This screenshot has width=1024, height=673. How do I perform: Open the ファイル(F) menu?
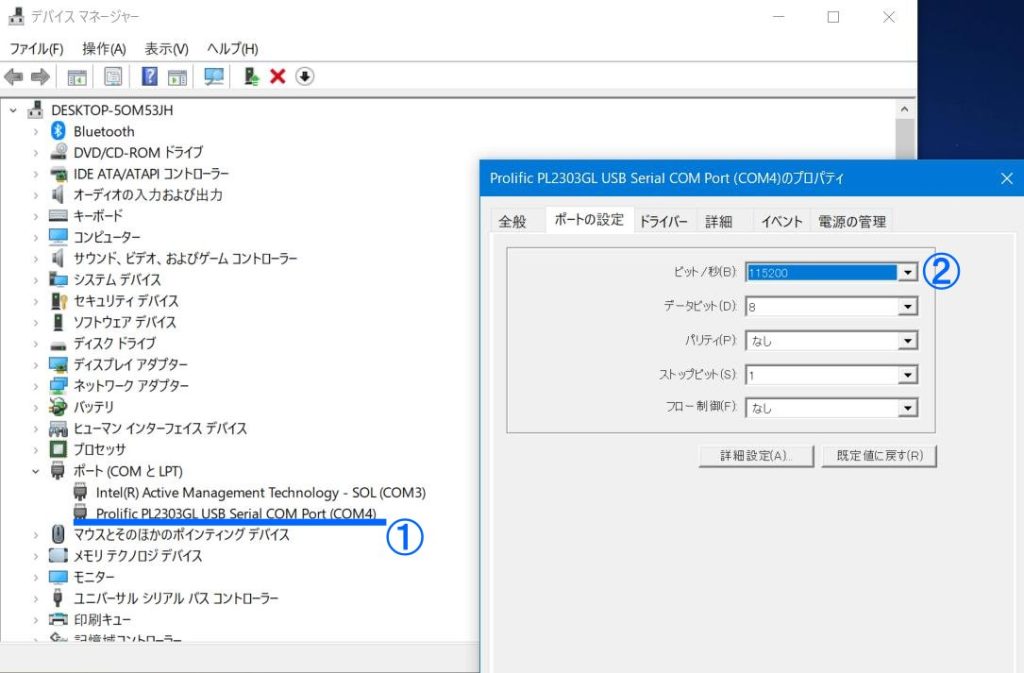pyautogui.click(x=37, y=49)
